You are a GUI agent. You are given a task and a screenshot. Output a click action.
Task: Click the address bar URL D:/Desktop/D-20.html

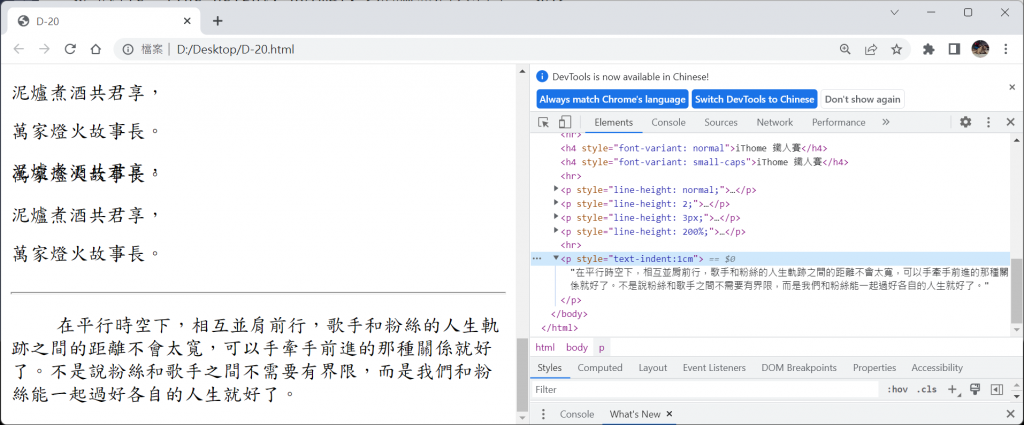click(x=236, y=49)
